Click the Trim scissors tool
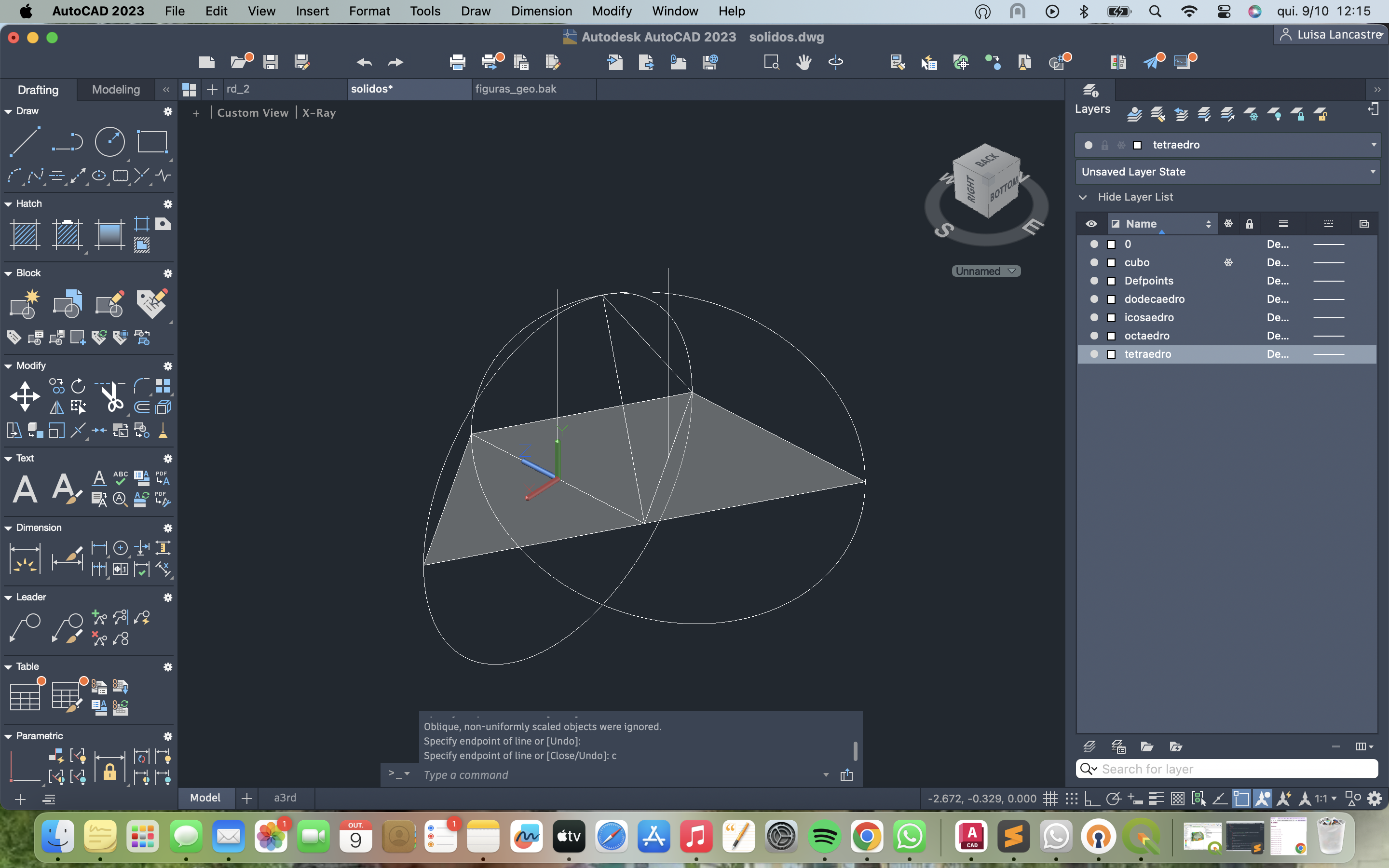 [x=112, y=396]
